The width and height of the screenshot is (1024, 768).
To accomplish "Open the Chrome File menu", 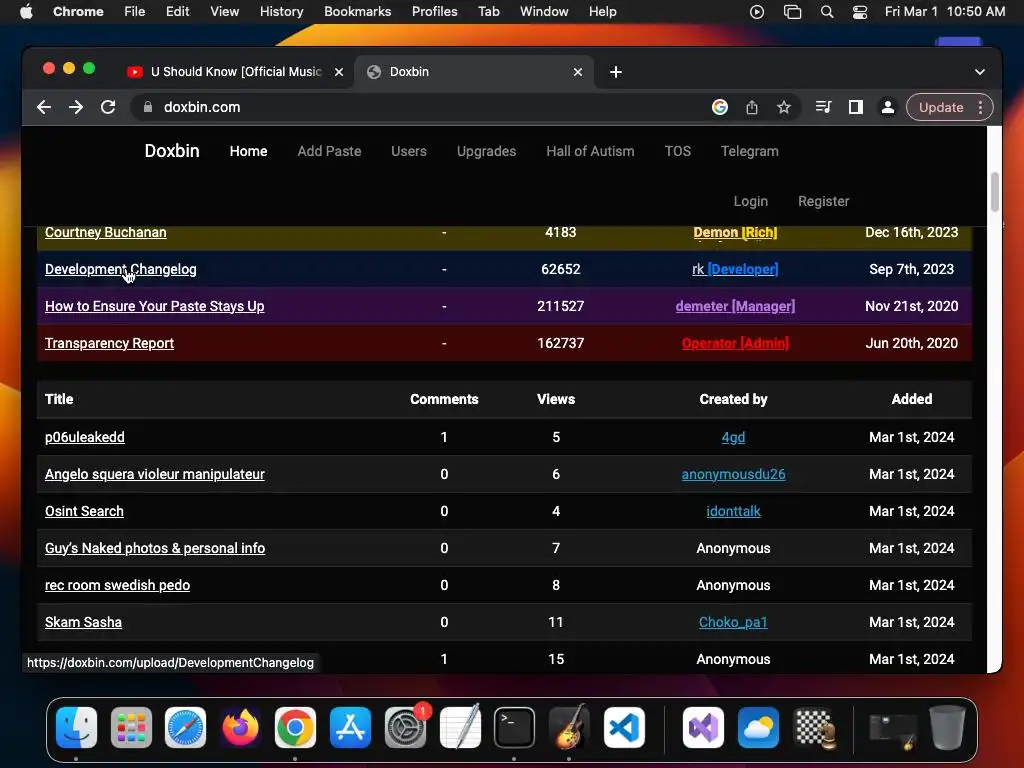I will (135, 11).
